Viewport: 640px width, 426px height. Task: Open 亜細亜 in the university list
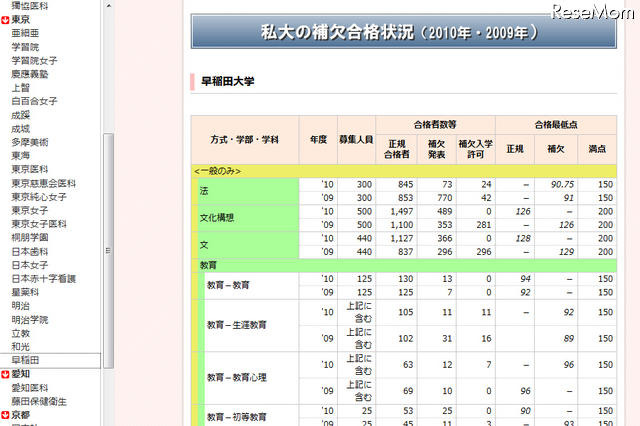[25, 33]
